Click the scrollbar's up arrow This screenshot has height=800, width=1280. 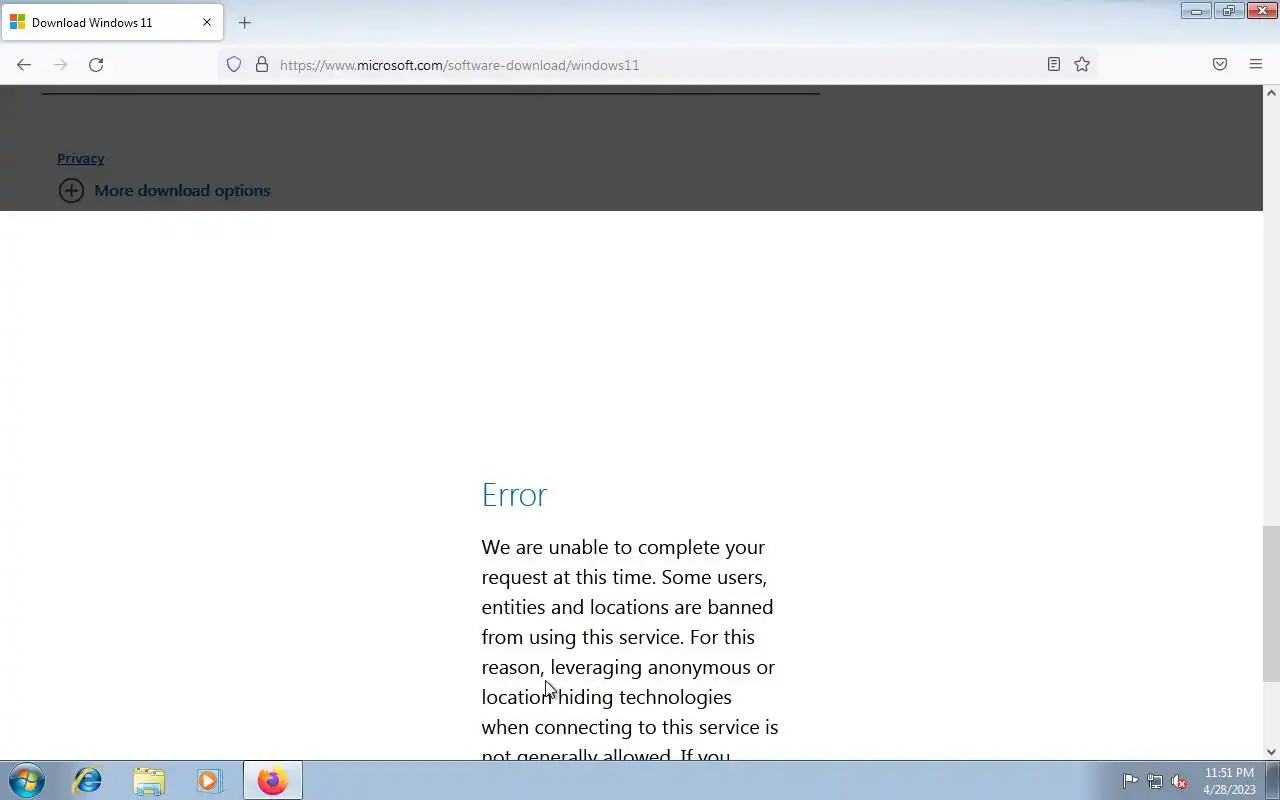pyautogui.click(x=1271, y=93)
